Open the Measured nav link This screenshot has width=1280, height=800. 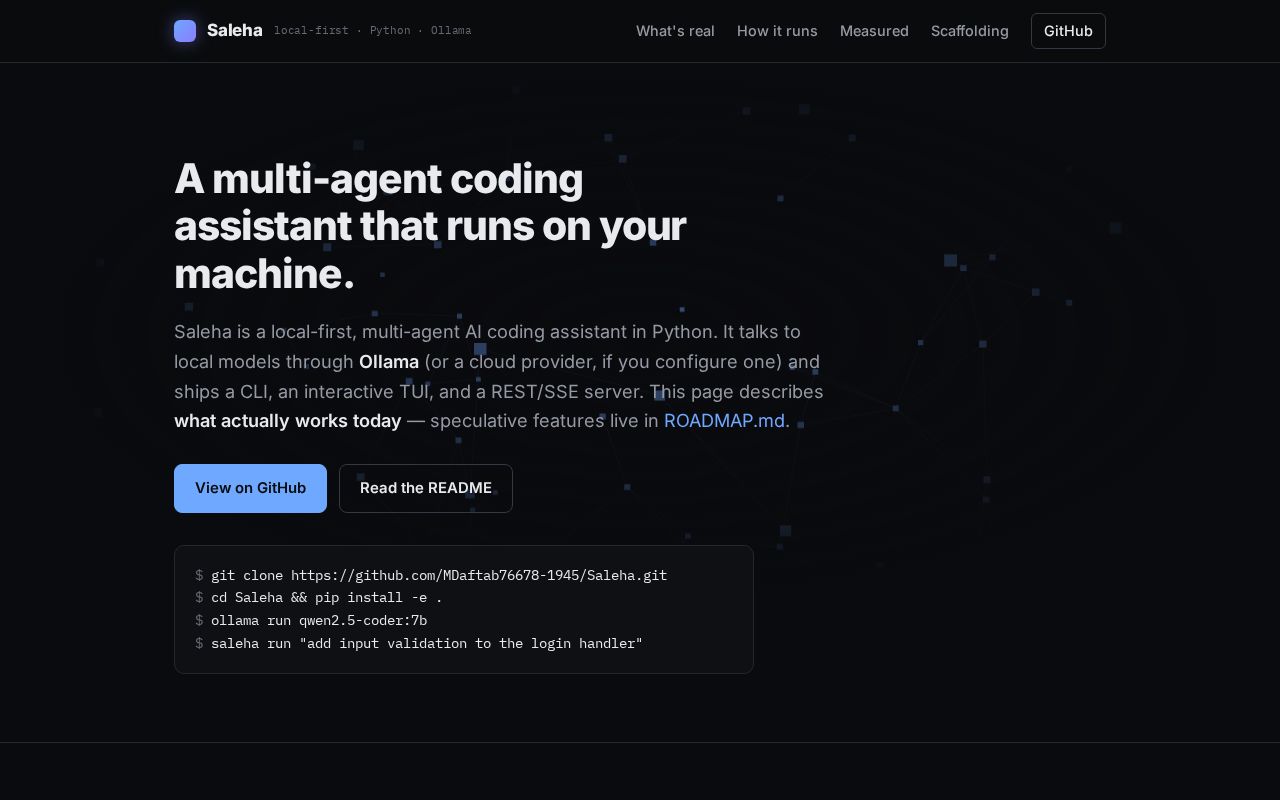874,31
